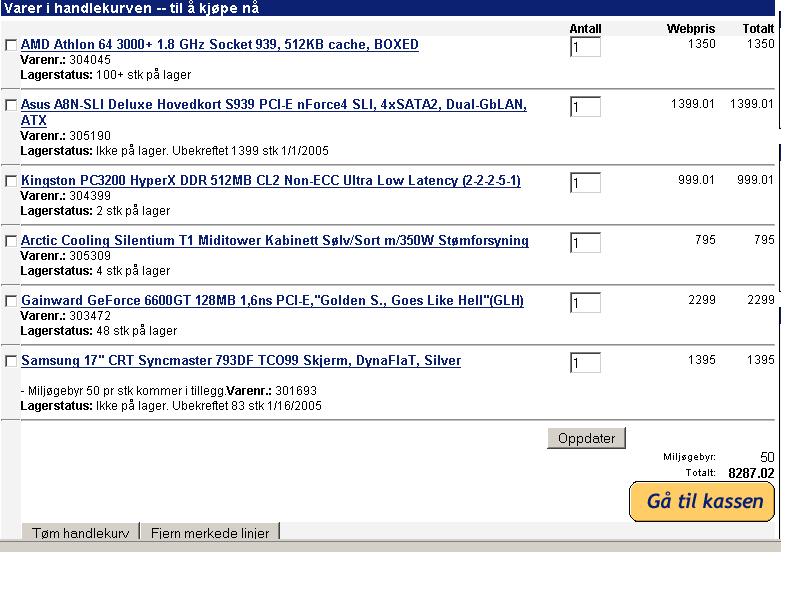Click the 100+ stk på lager status
The width and height of the screenshot is (800, 600).
pos(143,75)
